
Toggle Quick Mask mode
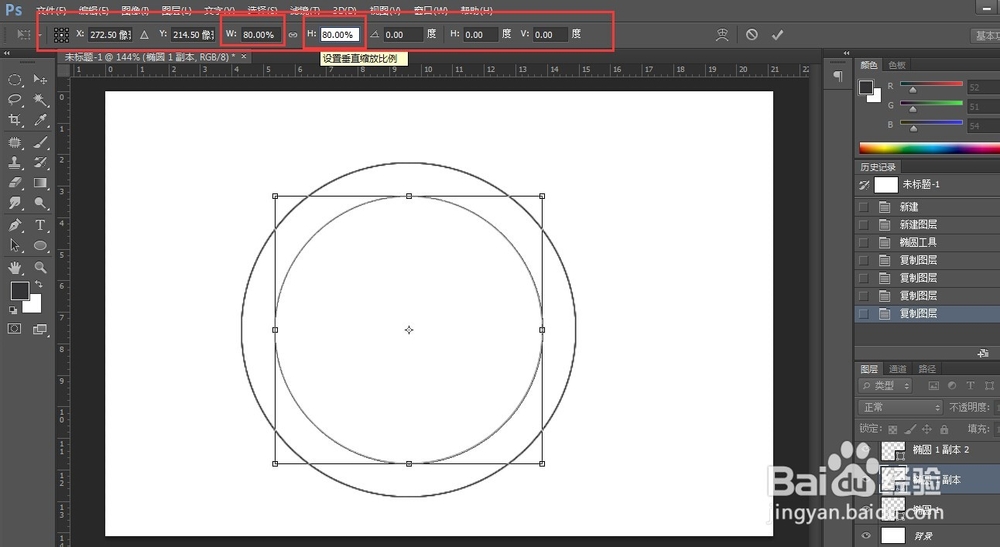pyautogui.click(x=14, y=329)
